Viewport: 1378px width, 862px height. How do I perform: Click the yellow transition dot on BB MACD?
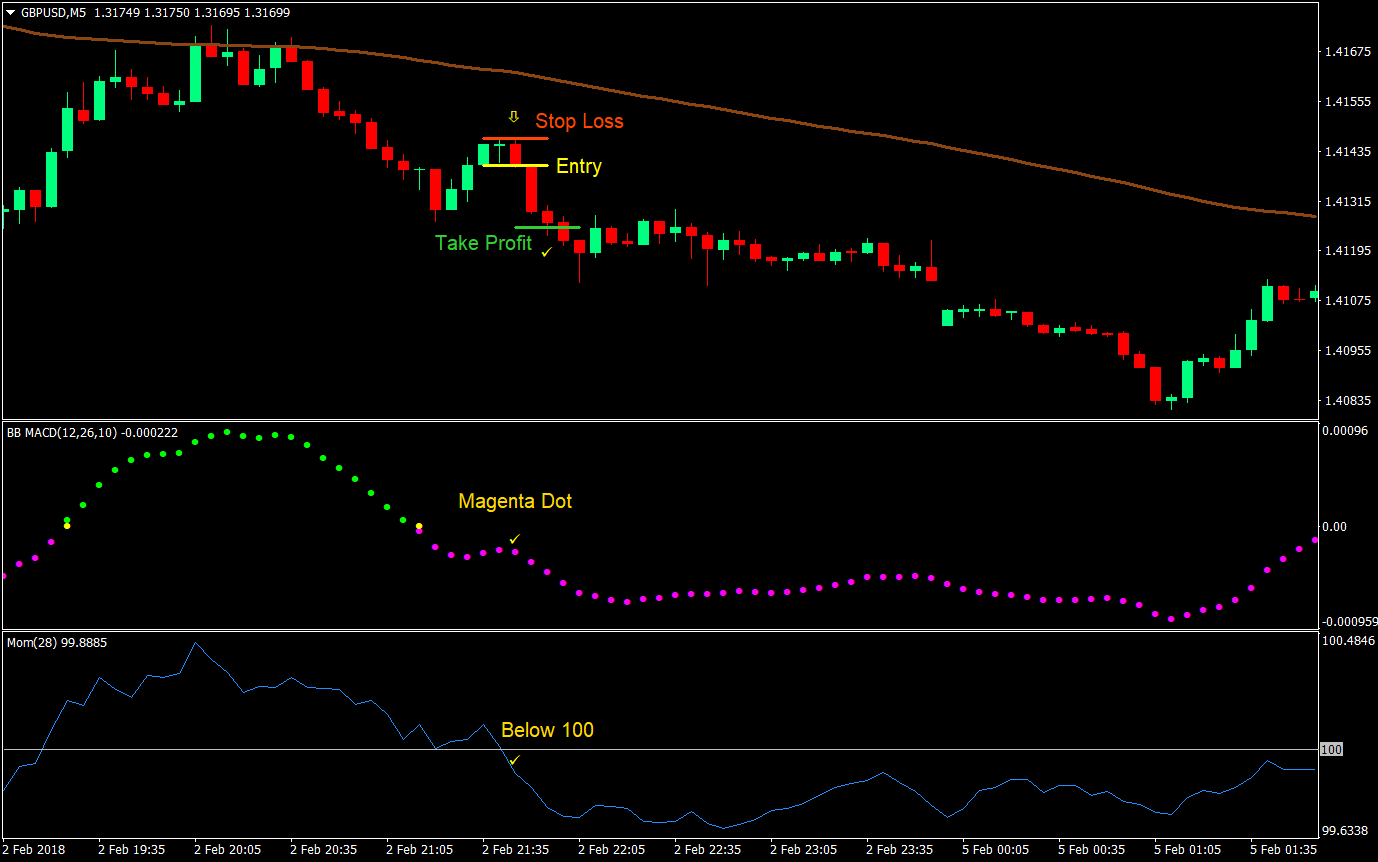tap(417, 524)
